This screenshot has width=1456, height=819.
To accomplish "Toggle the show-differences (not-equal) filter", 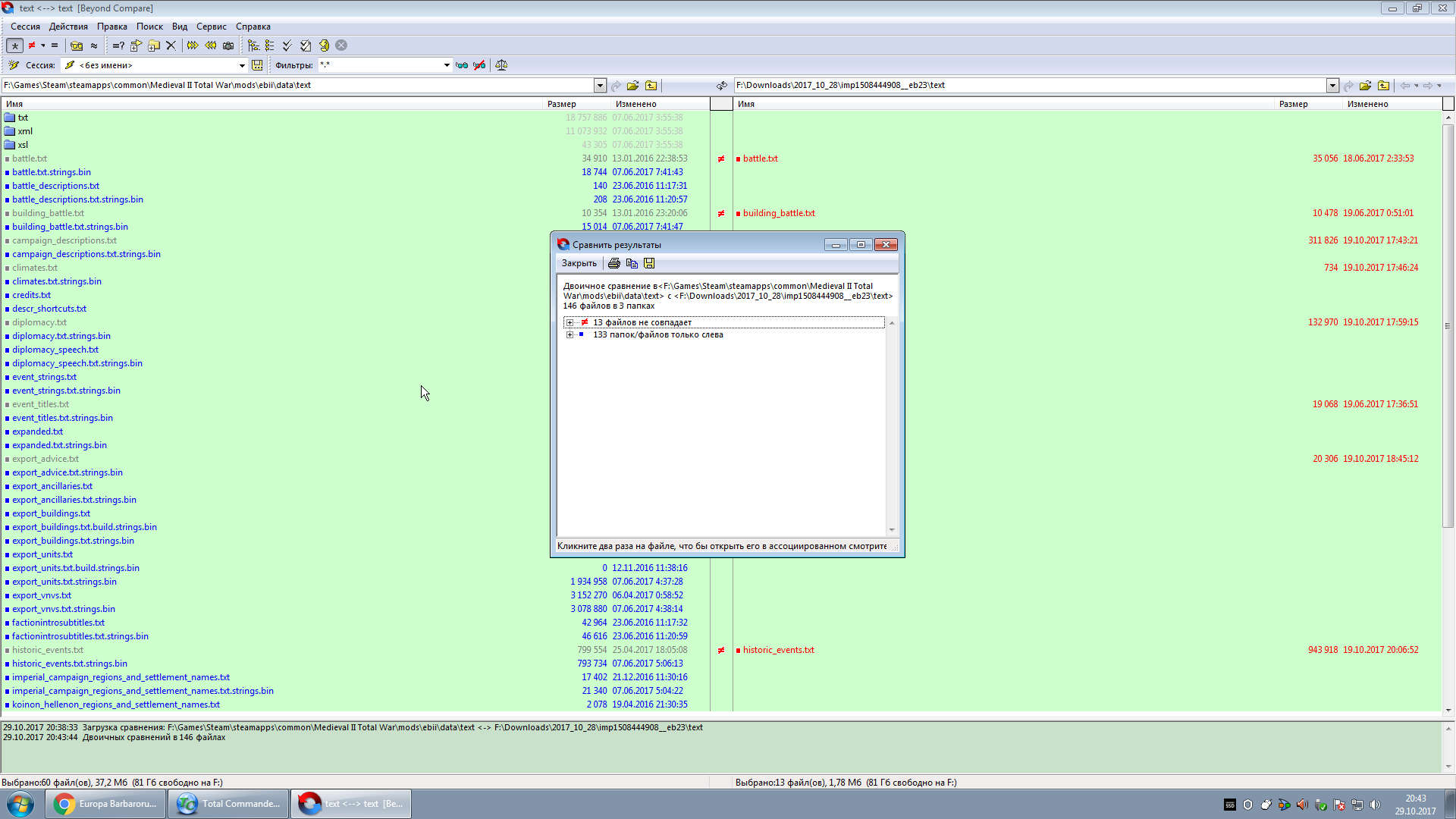I will (x=32, y=45).
